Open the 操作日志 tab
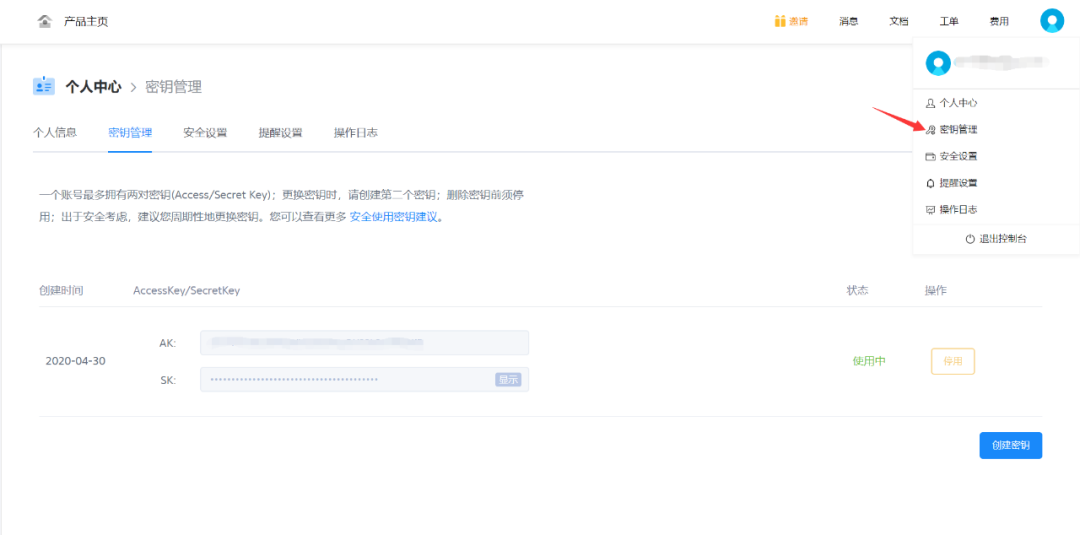This screenshot has height=535, width=1080. click(355, 133)
